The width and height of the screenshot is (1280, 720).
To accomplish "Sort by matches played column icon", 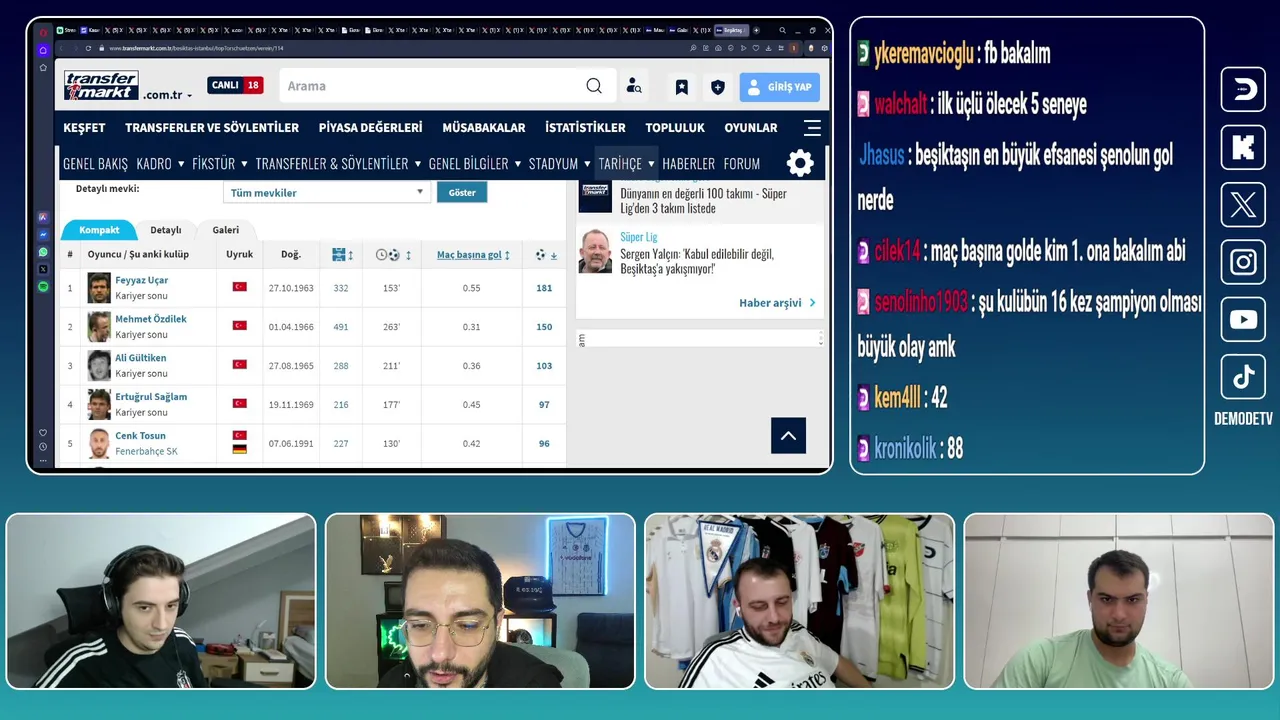I will pos(342,255).
